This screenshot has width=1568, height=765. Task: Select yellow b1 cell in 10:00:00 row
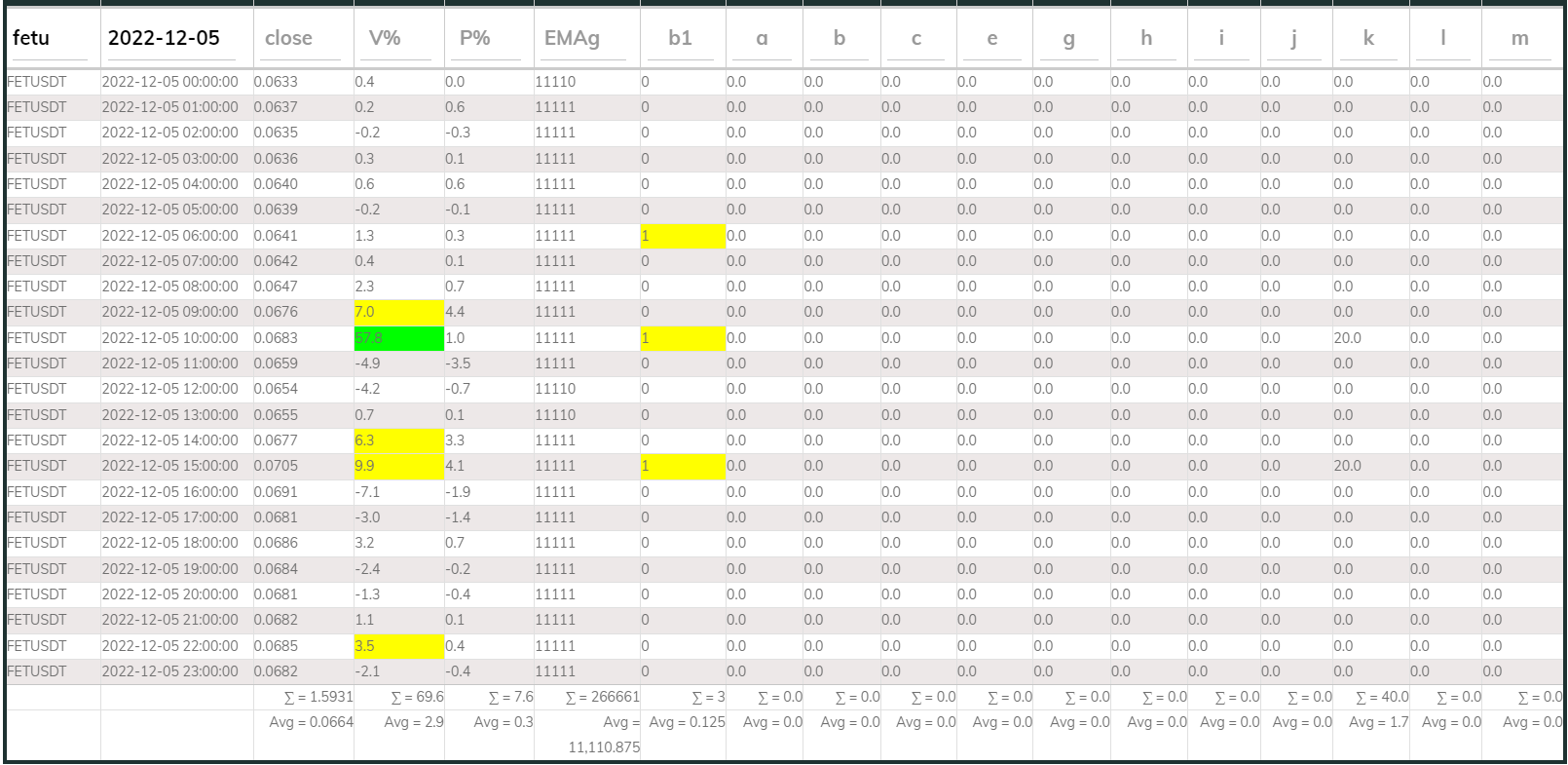coord(683,338)
